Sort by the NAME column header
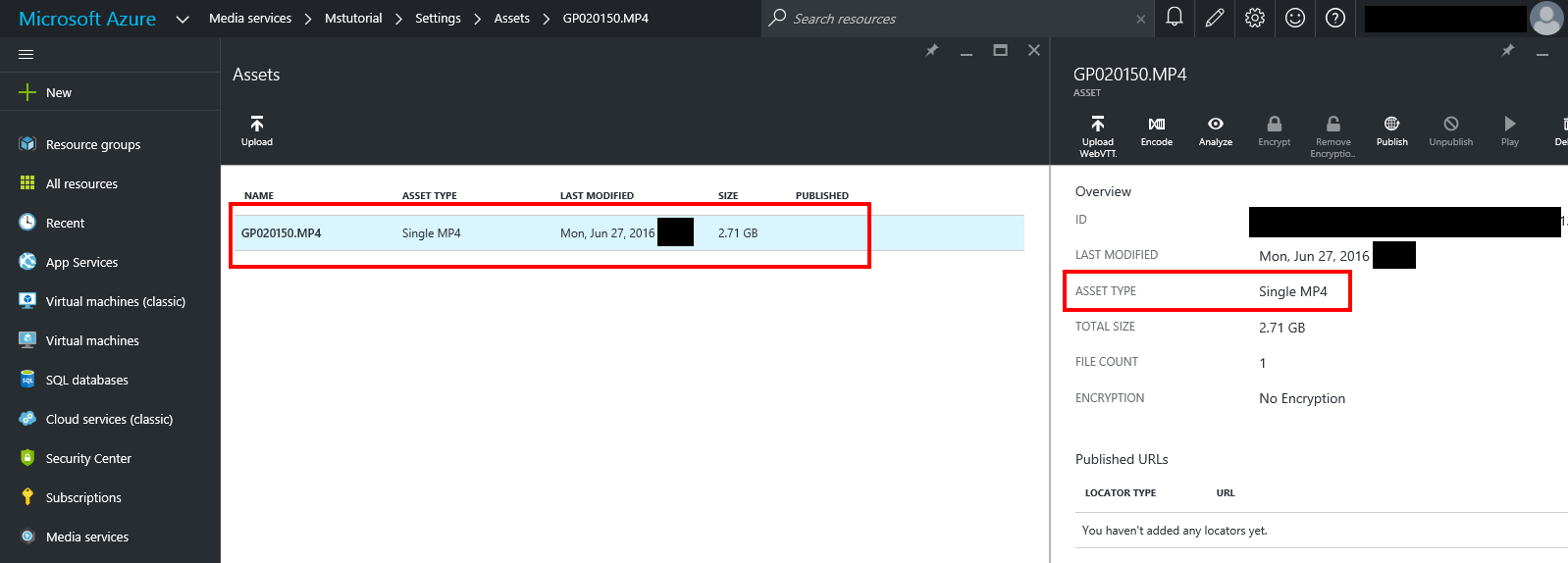 tap(259, 195)
